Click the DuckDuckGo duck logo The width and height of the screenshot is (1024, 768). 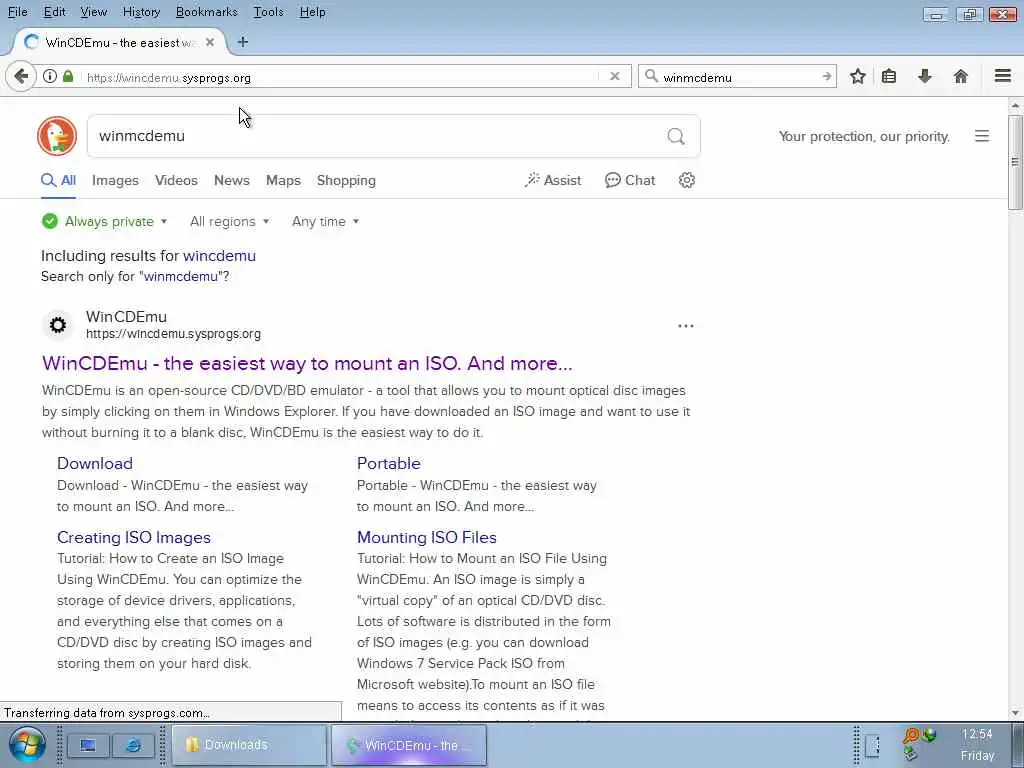pyautogui.click(x=57, y=136)
